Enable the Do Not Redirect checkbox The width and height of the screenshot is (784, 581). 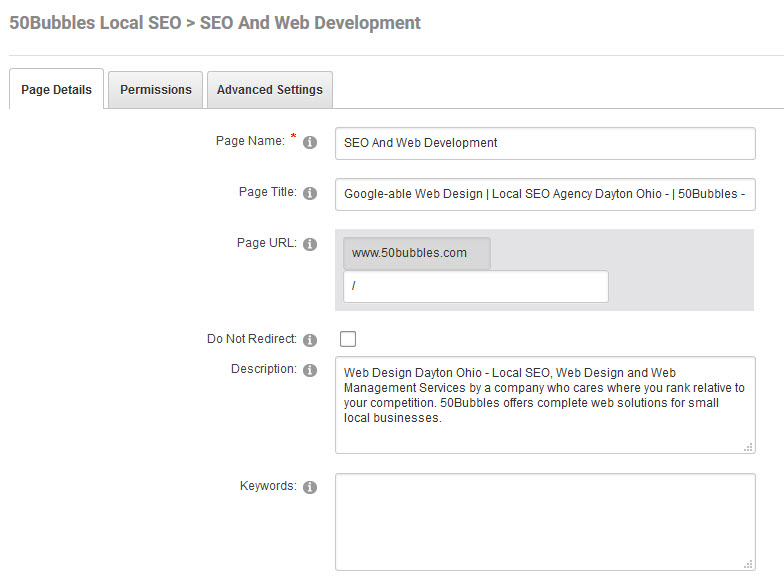coord(348,339)
